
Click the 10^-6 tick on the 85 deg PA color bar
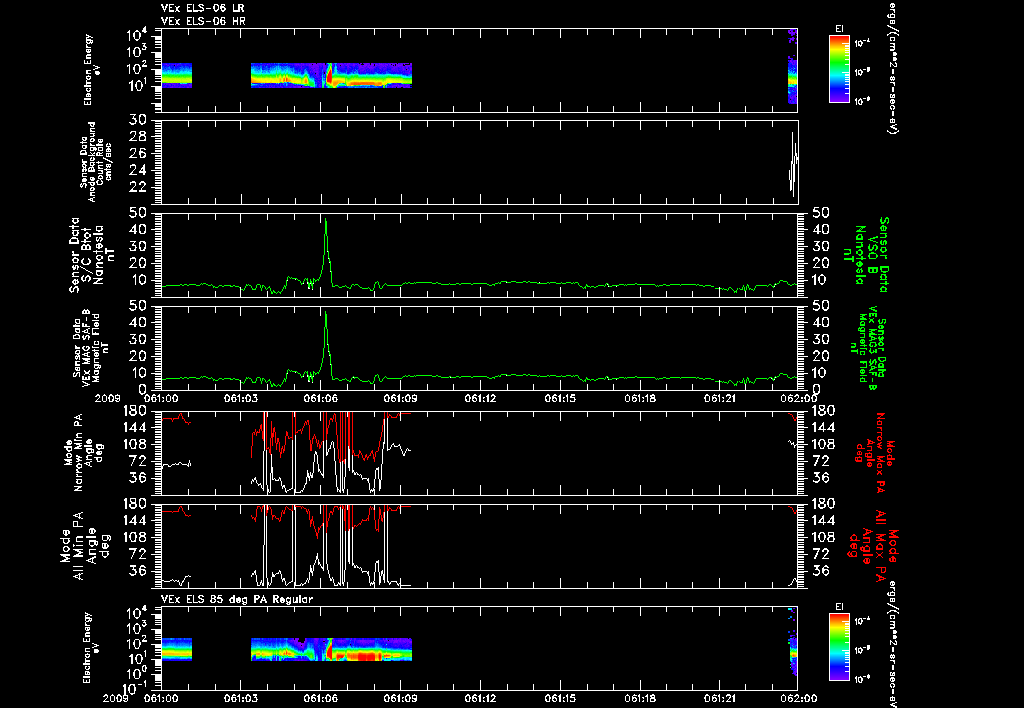[x=862, y=679]
